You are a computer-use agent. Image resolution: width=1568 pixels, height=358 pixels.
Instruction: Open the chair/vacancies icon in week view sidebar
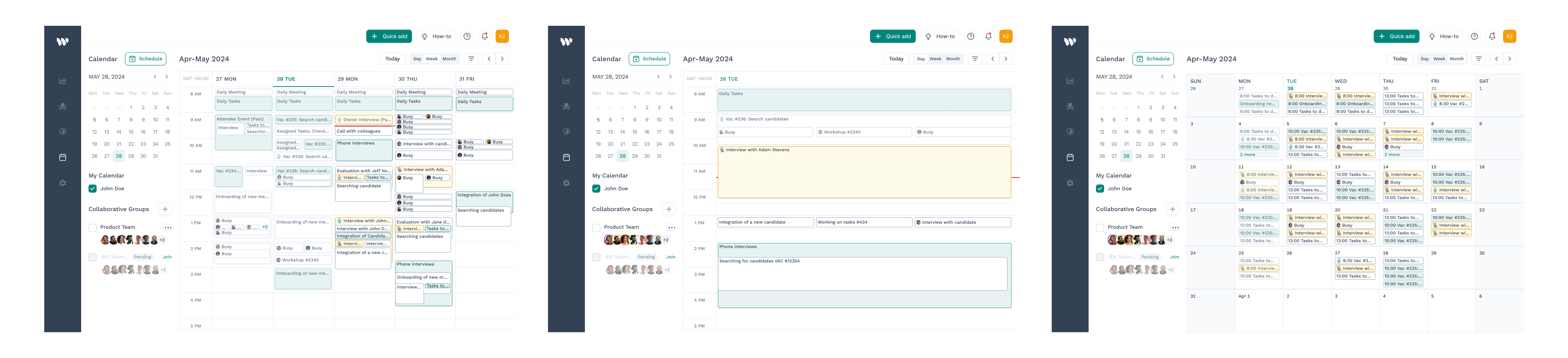(x=62, y=106)
